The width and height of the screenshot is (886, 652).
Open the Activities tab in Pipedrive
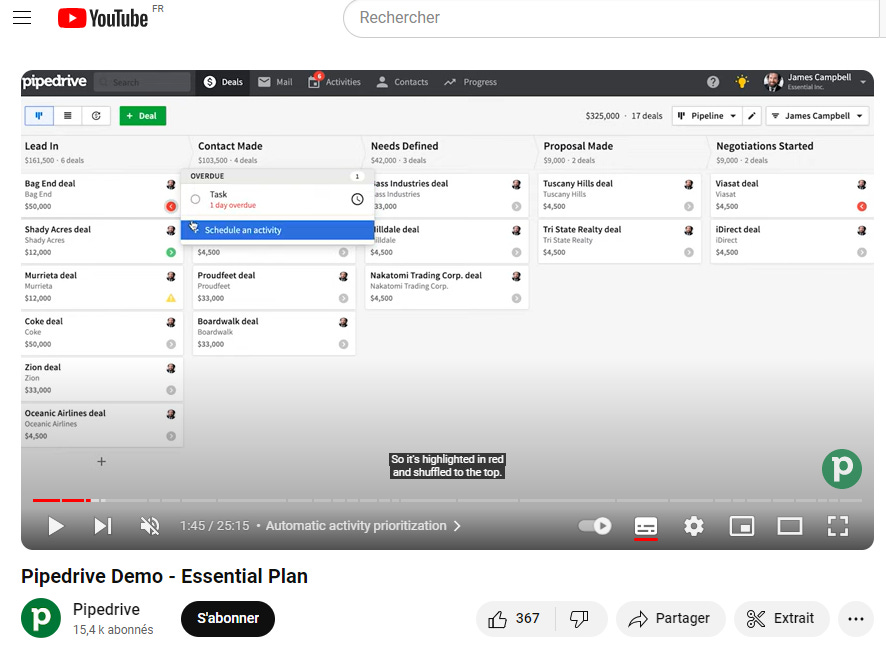point(334,82)
